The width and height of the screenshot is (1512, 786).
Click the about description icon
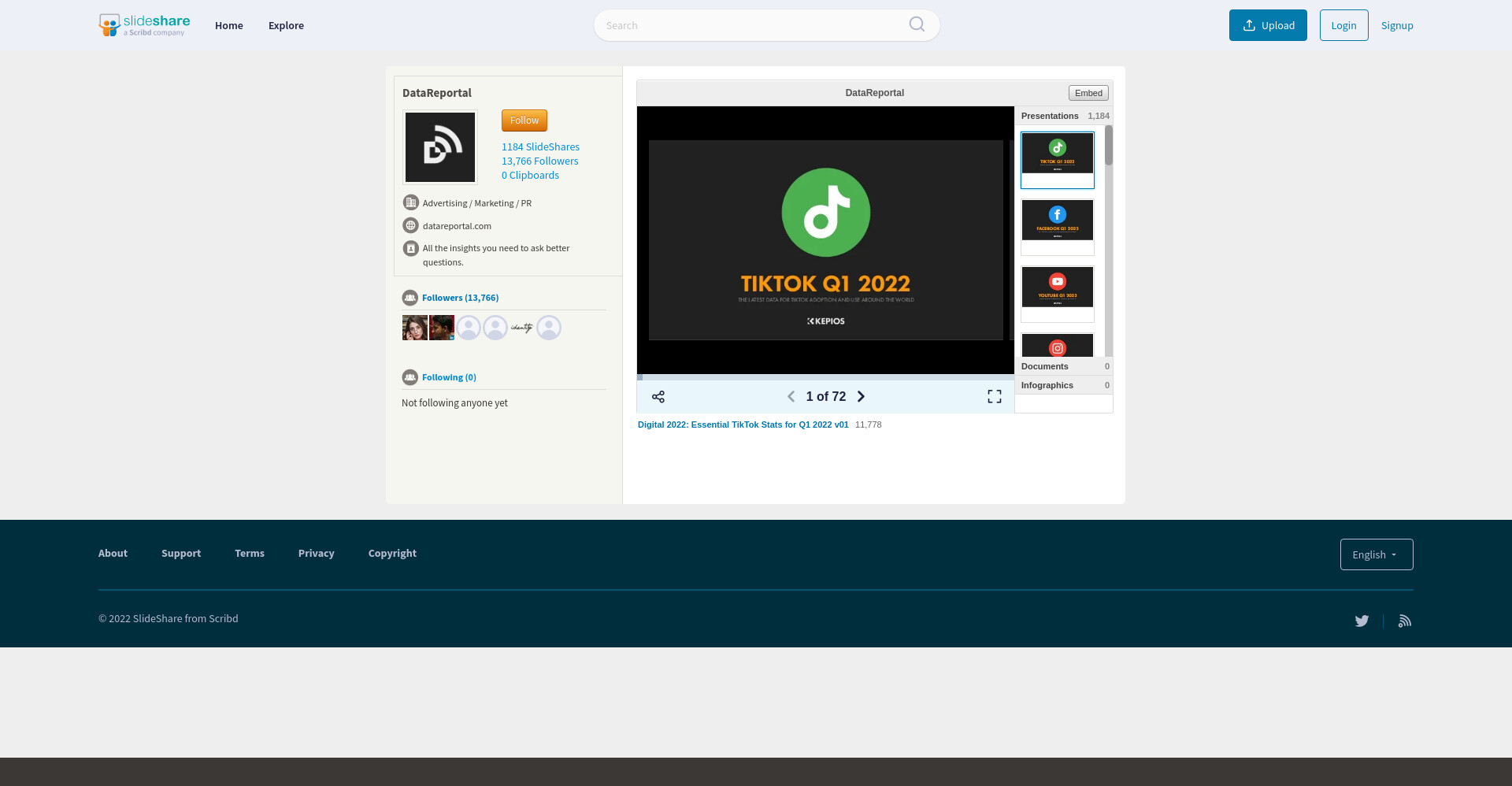tap(410, 248)
